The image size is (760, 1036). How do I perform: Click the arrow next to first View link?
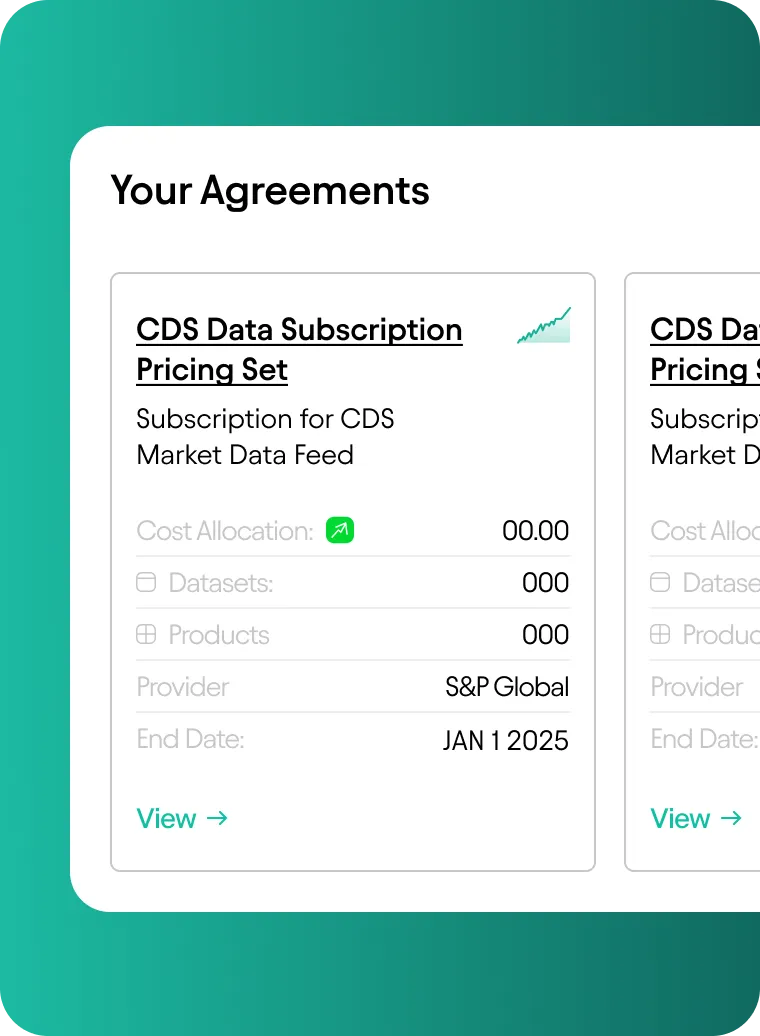217,818
